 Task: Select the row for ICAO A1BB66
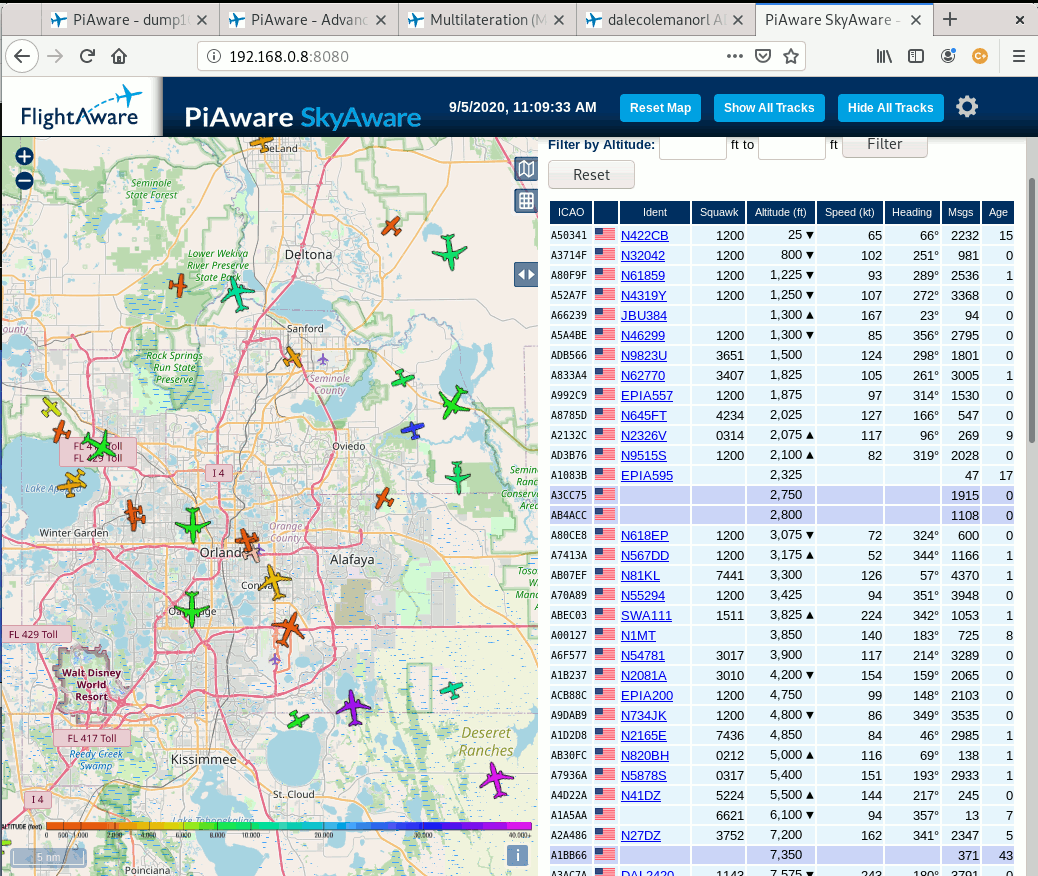(x=782, y=855)
